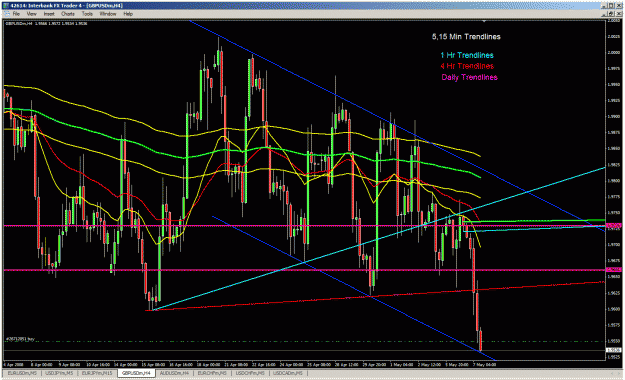Click the upper magenta price tag on price axis
The width and height of the screenshot is (625, 380).
click(613, 226)
